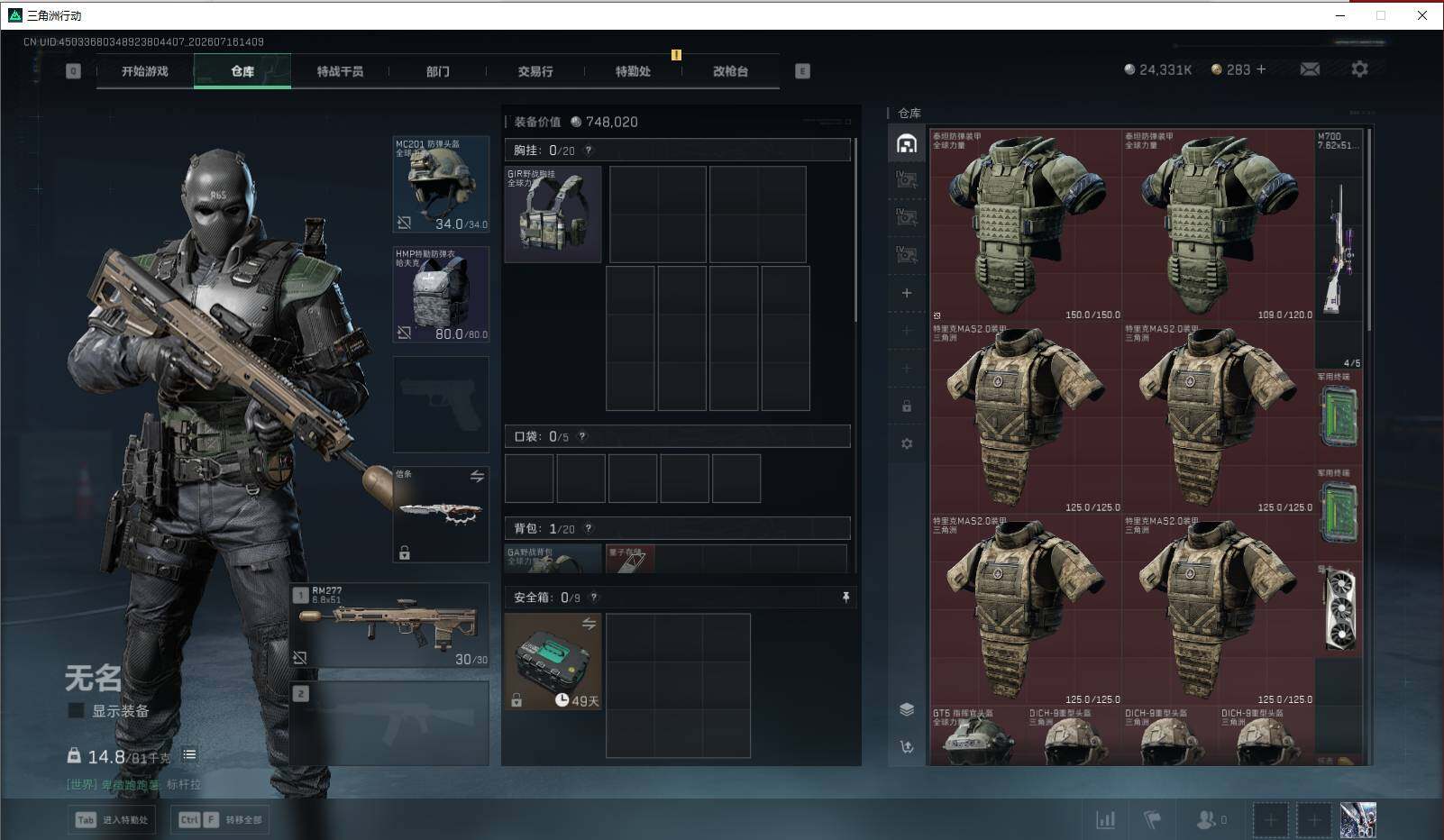Switch to the 特战干员 tab
Screen dimensions: 1444x840
[x=340, y=71]
